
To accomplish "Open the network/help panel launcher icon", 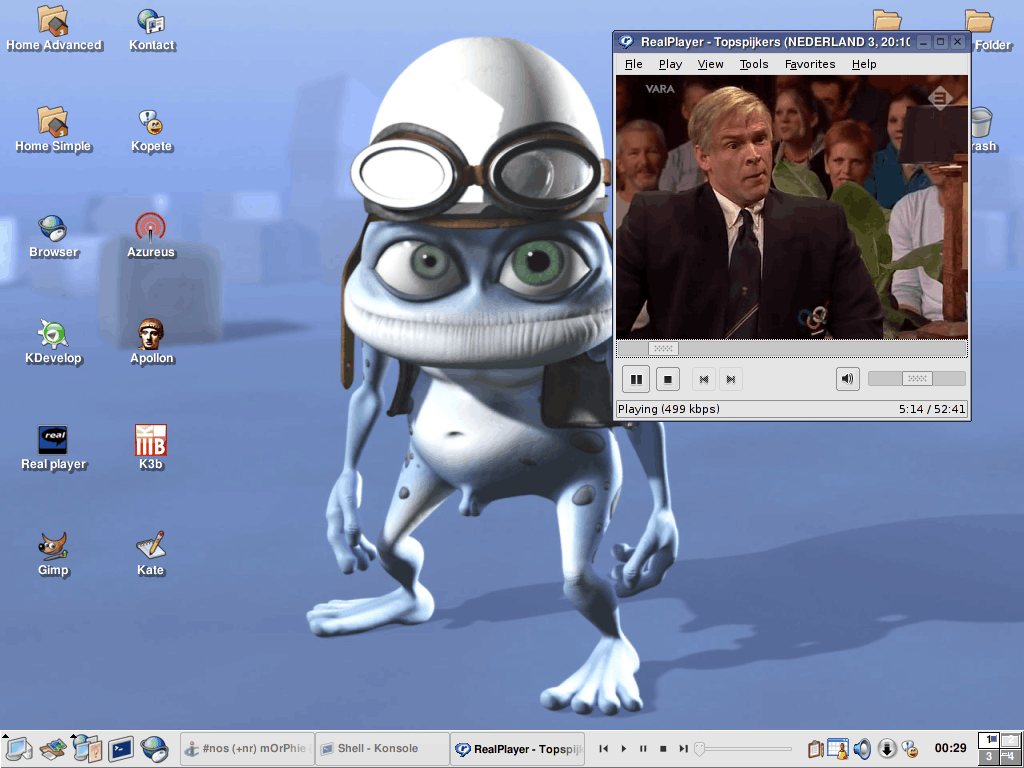I will coord(87,748).
